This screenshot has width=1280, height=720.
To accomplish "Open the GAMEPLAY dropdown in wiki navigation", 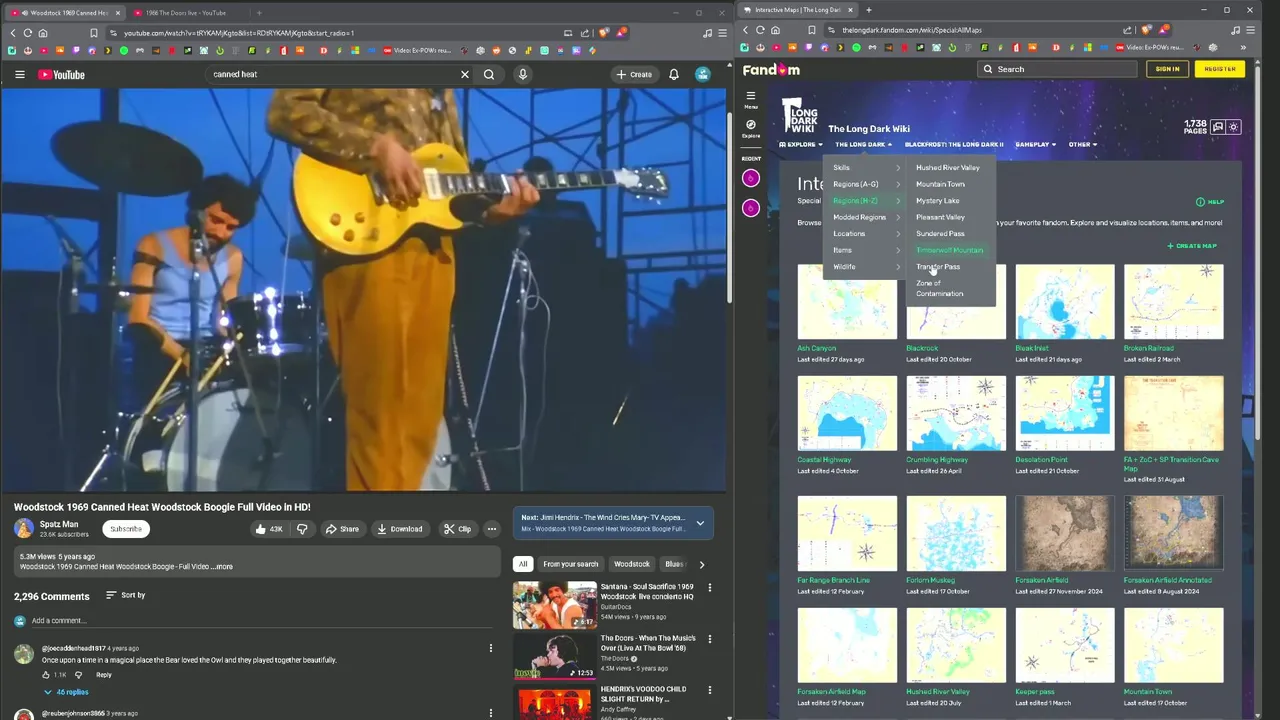I will pos(1035,144).
